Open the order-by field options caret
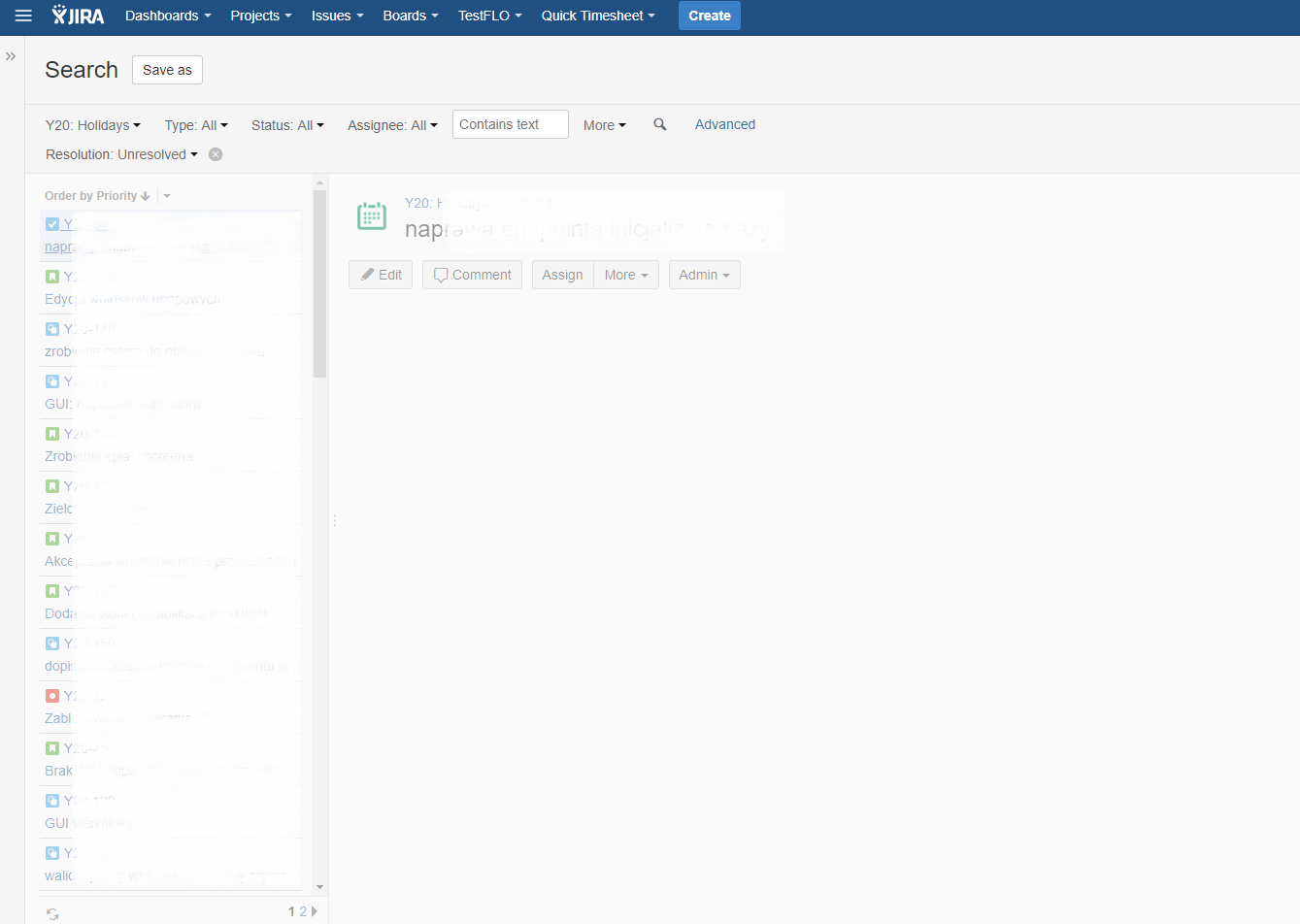1300x924 pixels. point(167,196)
